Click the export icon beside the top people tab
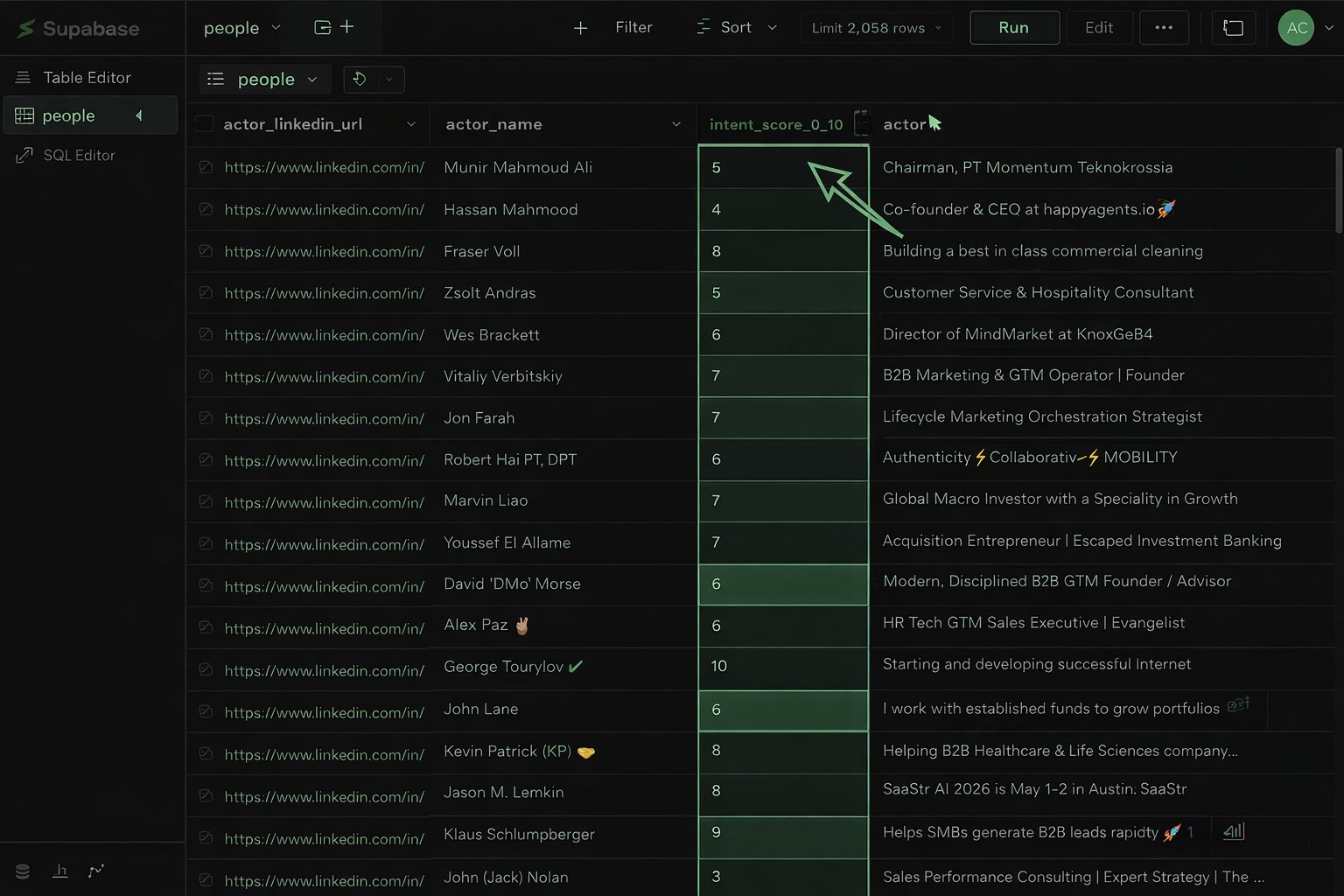This screenshot has width=1344, height=896. 322,27
